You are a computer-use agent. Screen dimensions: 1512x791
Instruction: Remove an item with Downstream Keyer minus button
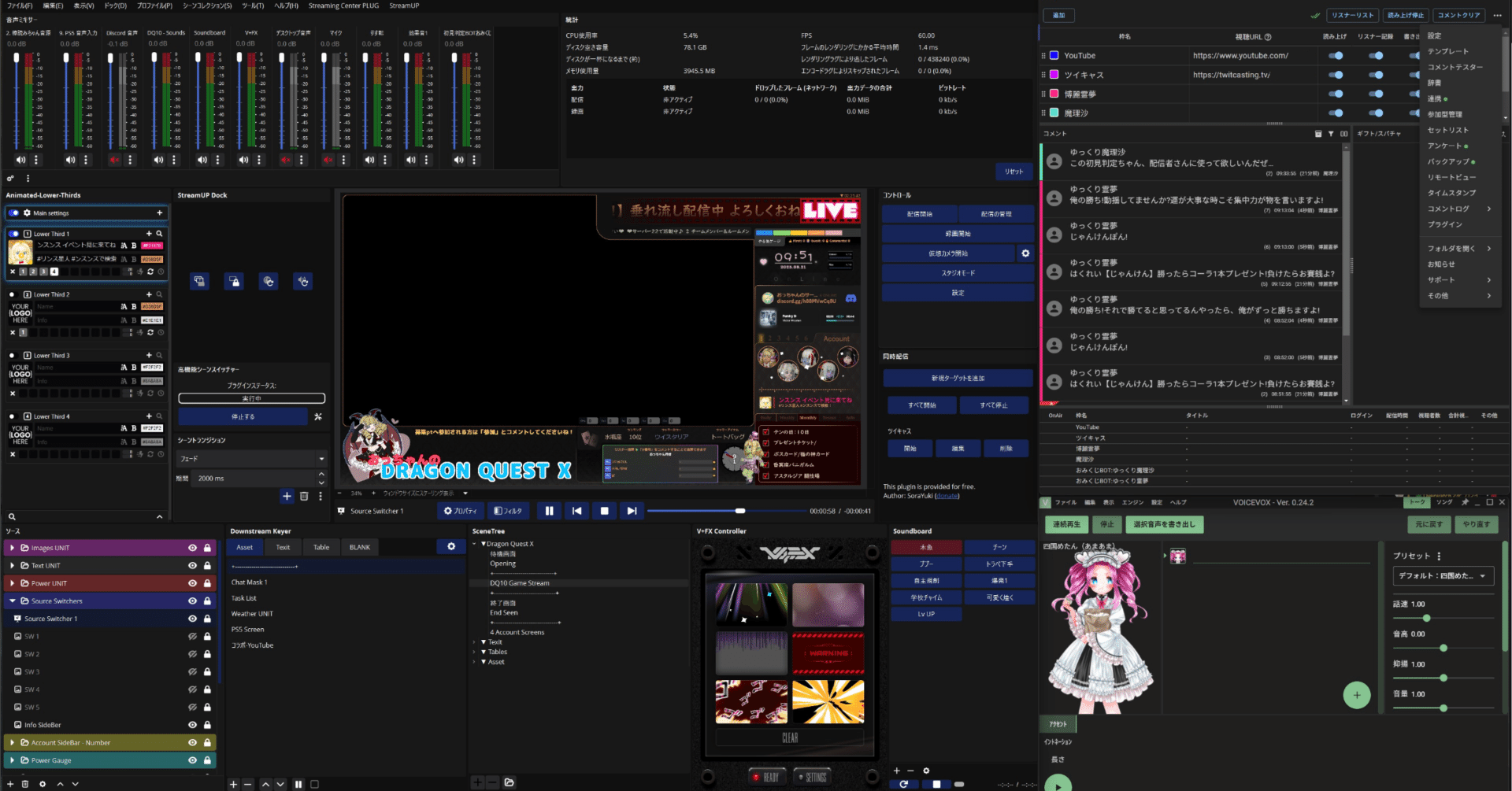pyautogui.click(x=248, y=784)
